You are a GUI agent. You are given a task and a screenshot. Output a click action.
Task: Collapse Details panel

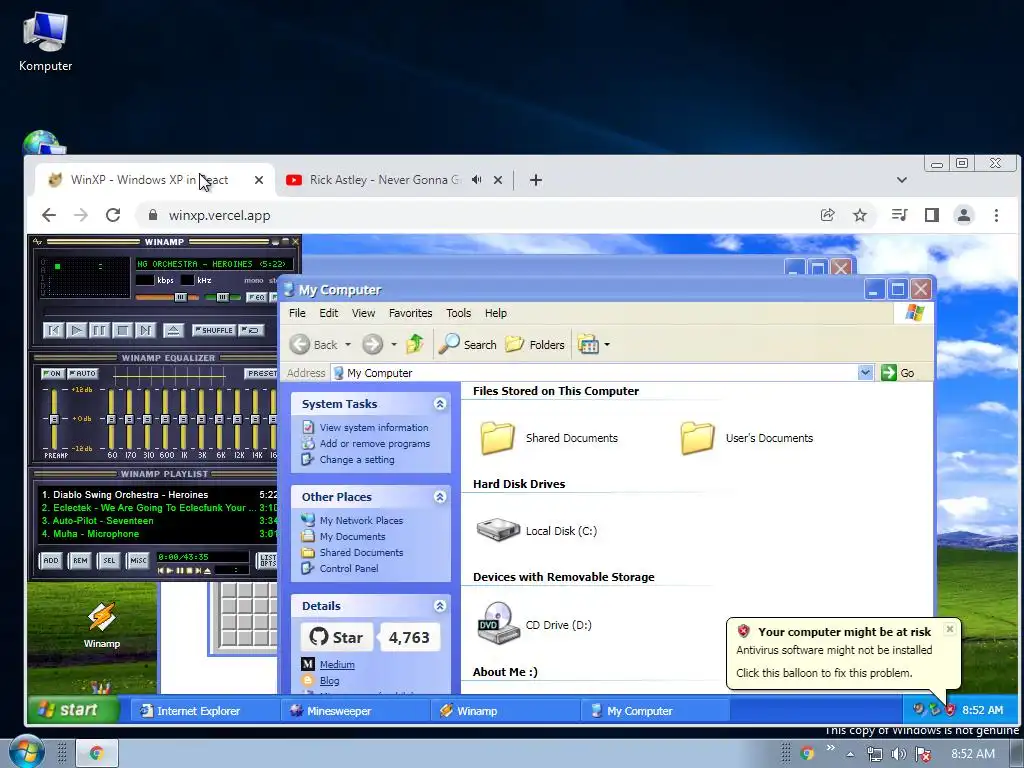coord(440,606)
